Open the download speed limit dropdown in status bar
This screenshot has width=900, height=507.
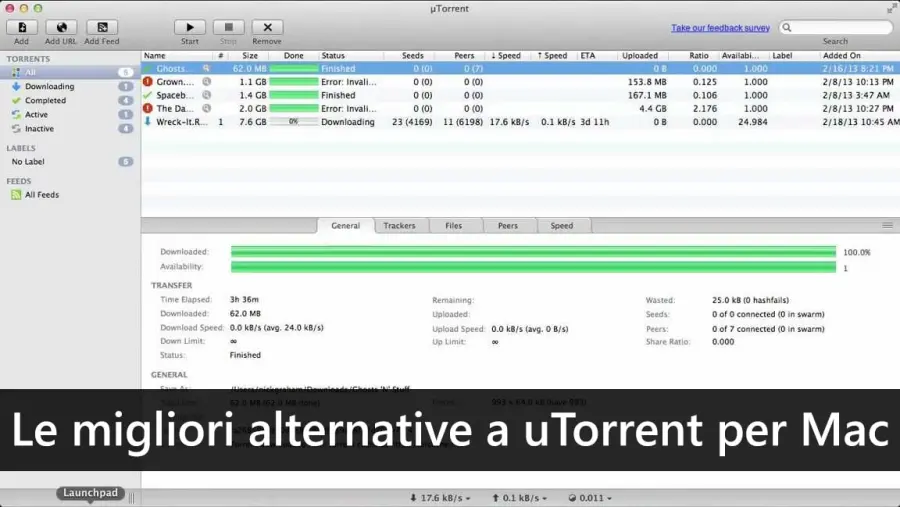(440, 498)
